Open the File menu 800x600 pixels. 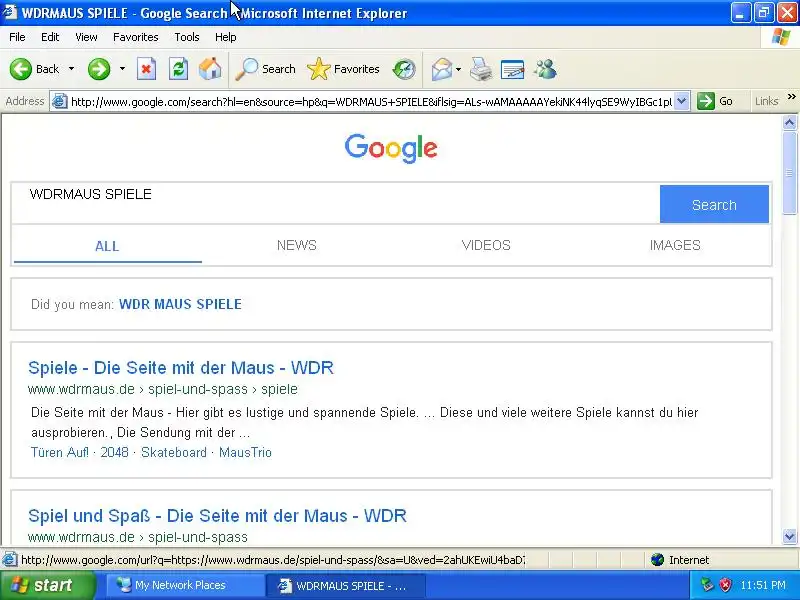(x=17, y=37)
